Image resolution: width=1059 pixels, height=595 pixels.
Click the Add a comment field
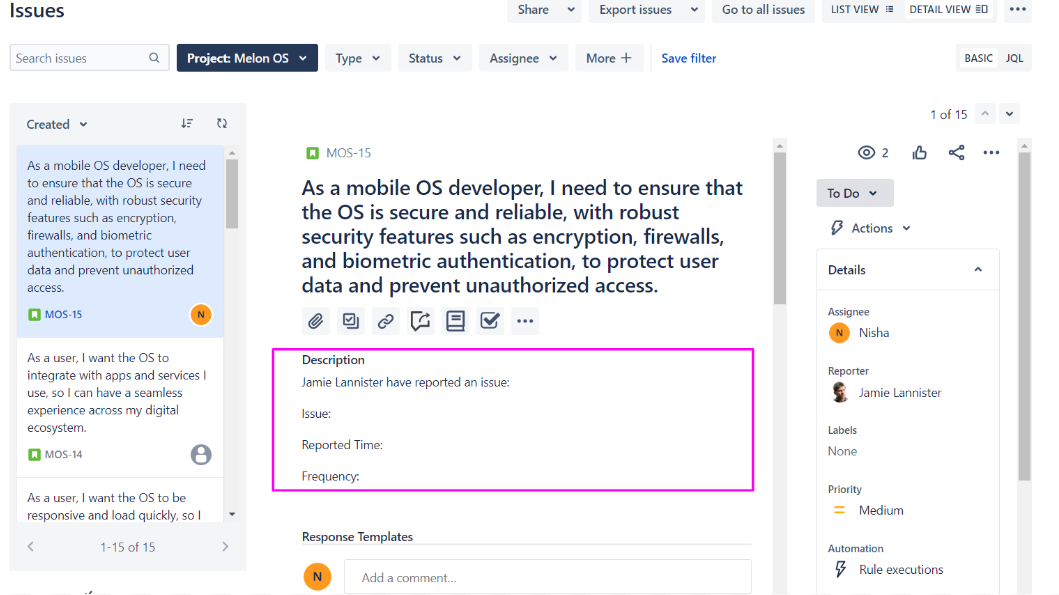pyautogui.click(x=547, y=577)
